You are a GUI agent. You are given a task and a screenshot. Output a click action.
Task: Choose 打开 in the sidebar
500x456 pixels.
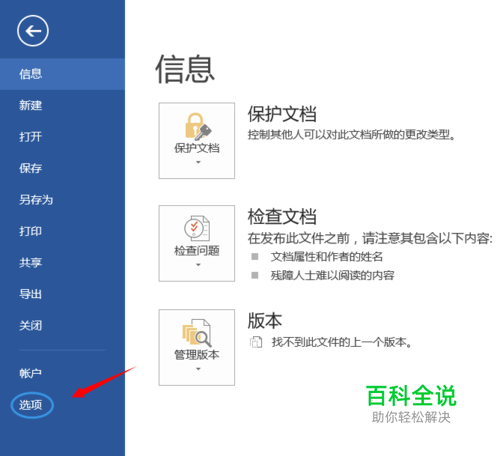click(62, 137)
